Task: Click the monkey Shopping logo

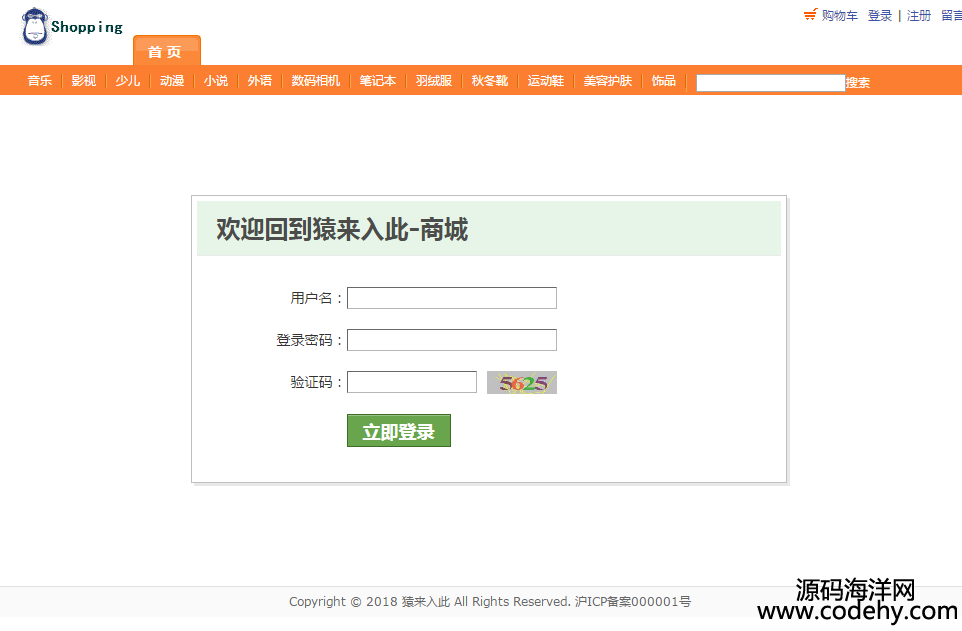Action: coord(72,27)
